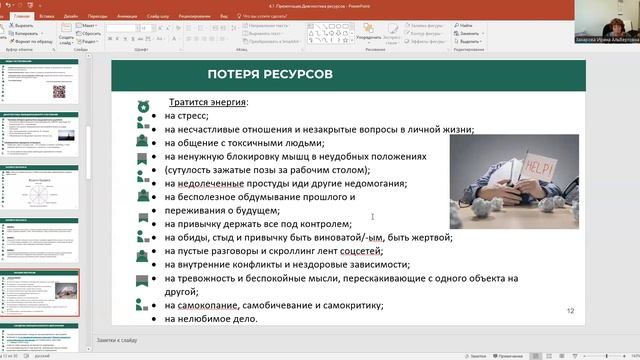Viewport: 640px width, 360px height.
Task: Click the spell check icon in status bar
Action: 26,356
